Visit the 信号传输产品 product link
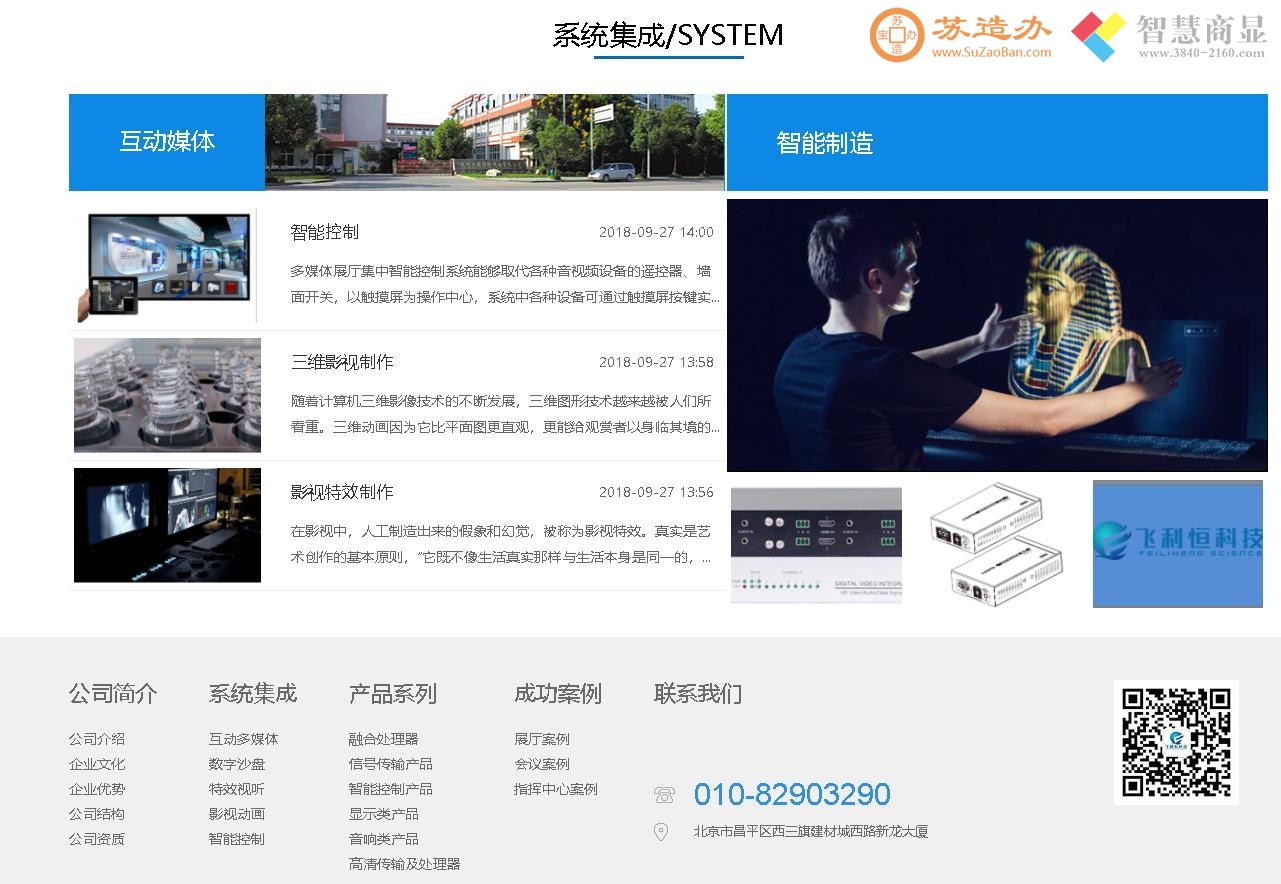The image size is (1281, 884). pyautogui.click(x=391, y=764)
